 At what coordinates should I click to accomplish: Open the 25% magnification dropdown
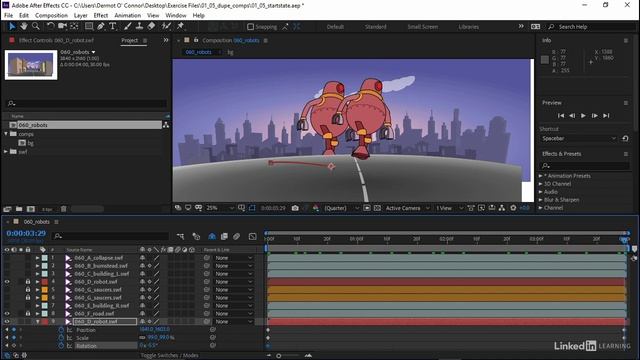220,208
